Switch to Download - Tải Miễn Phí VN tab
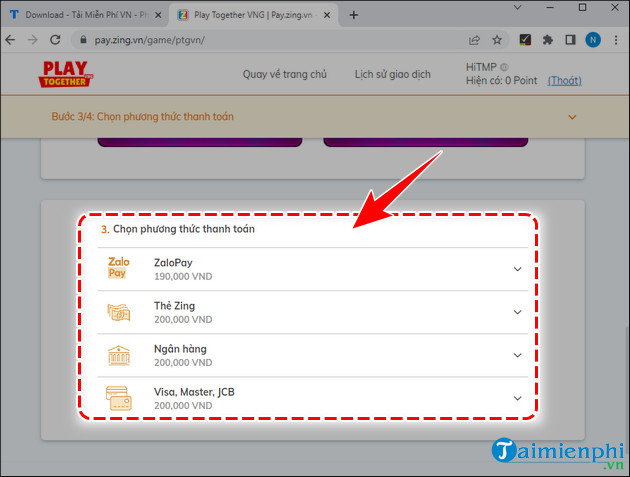 click(84, 15)
